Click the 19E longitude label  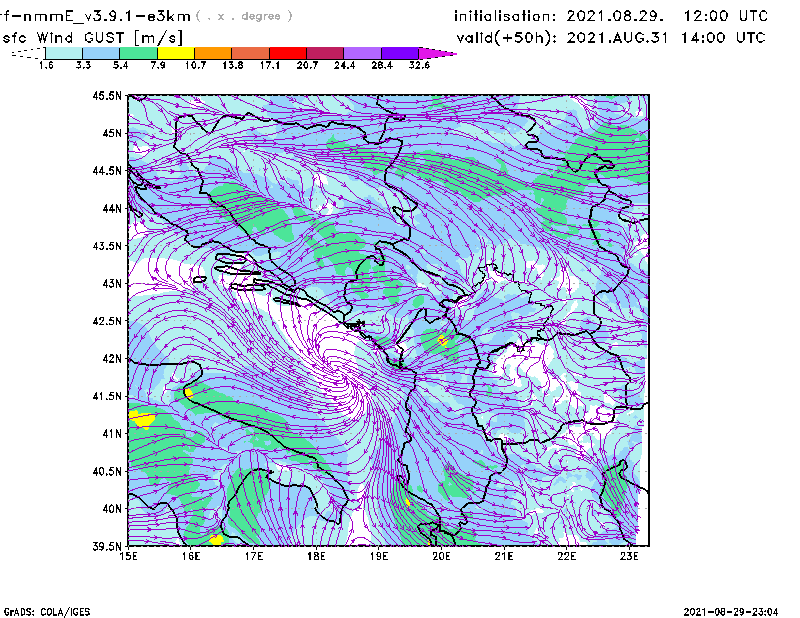tap(379, 556)
